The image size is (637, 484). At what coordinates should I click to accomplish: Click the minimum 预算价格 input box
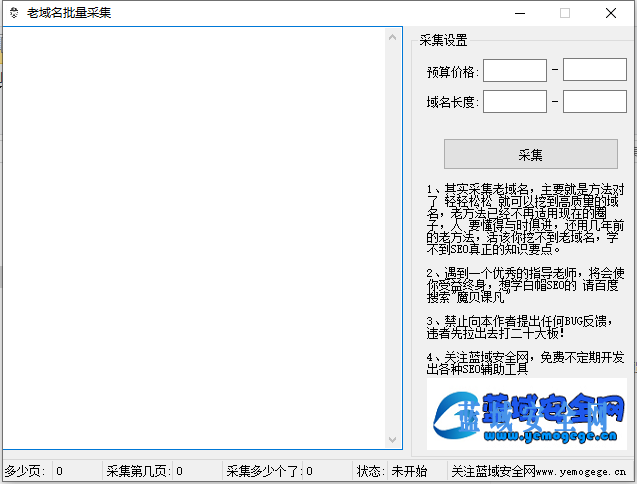pyautogui.click(x=515, y=70)
